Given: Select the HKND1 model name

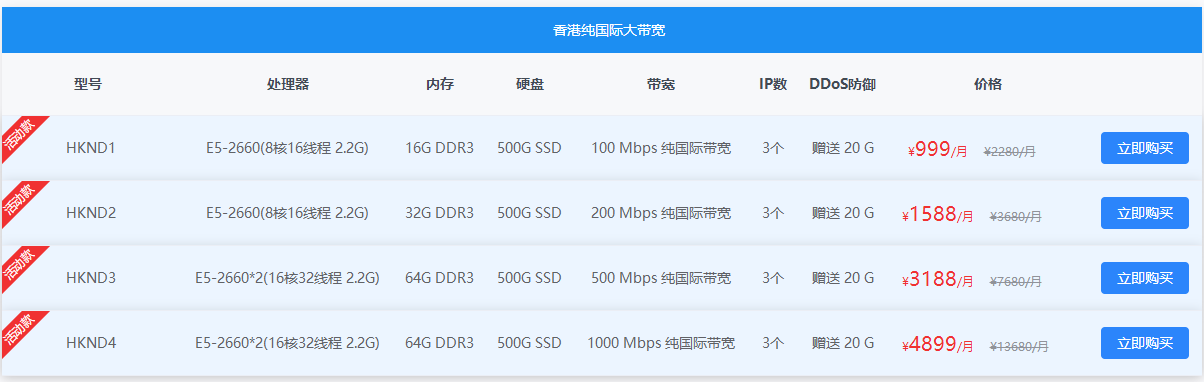Looking at the screenshot, I should (91, 148).
